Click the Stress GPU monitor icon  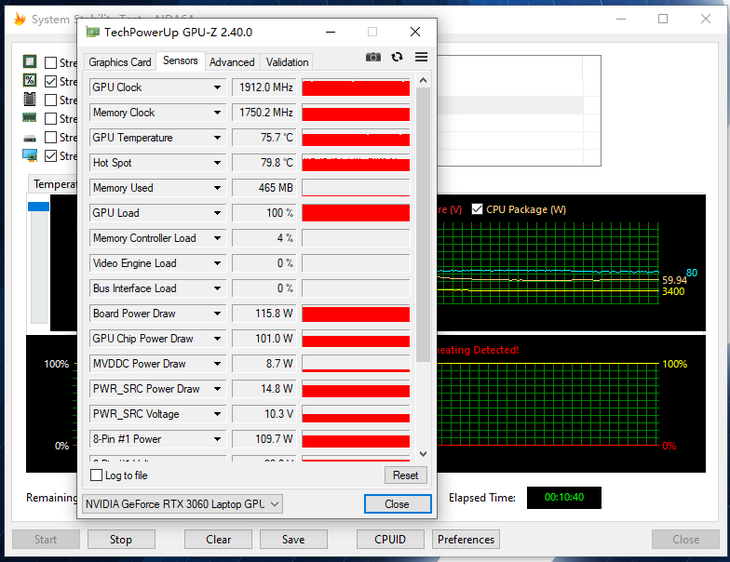[x=30, y=156]
